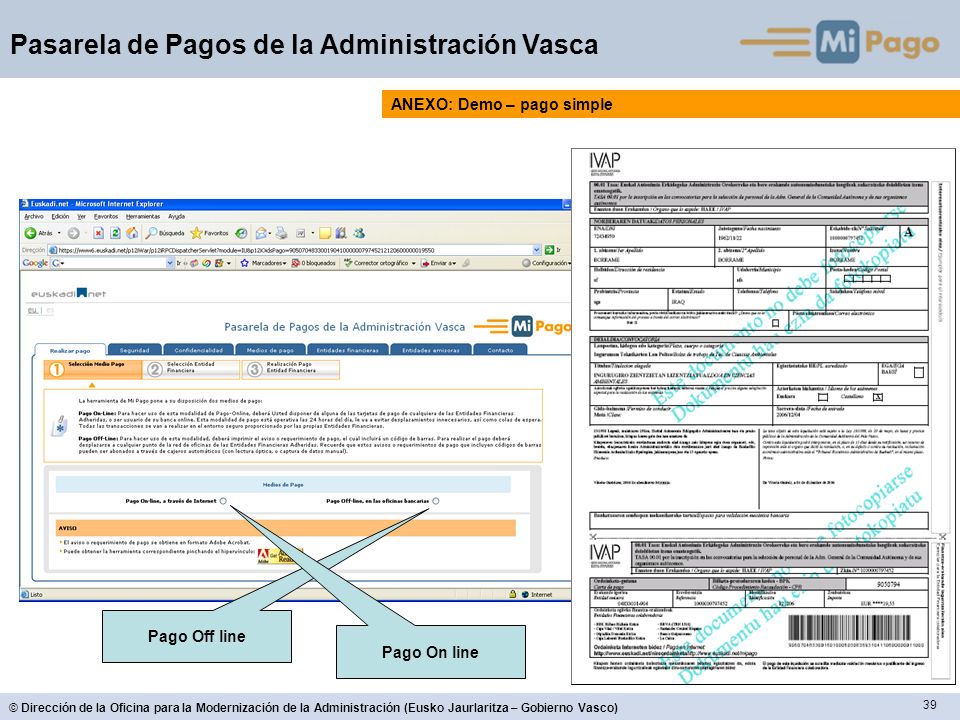Click the green Ir go arrow
The width and height of the screenshot is (960, 720).
tap(549, 250)
